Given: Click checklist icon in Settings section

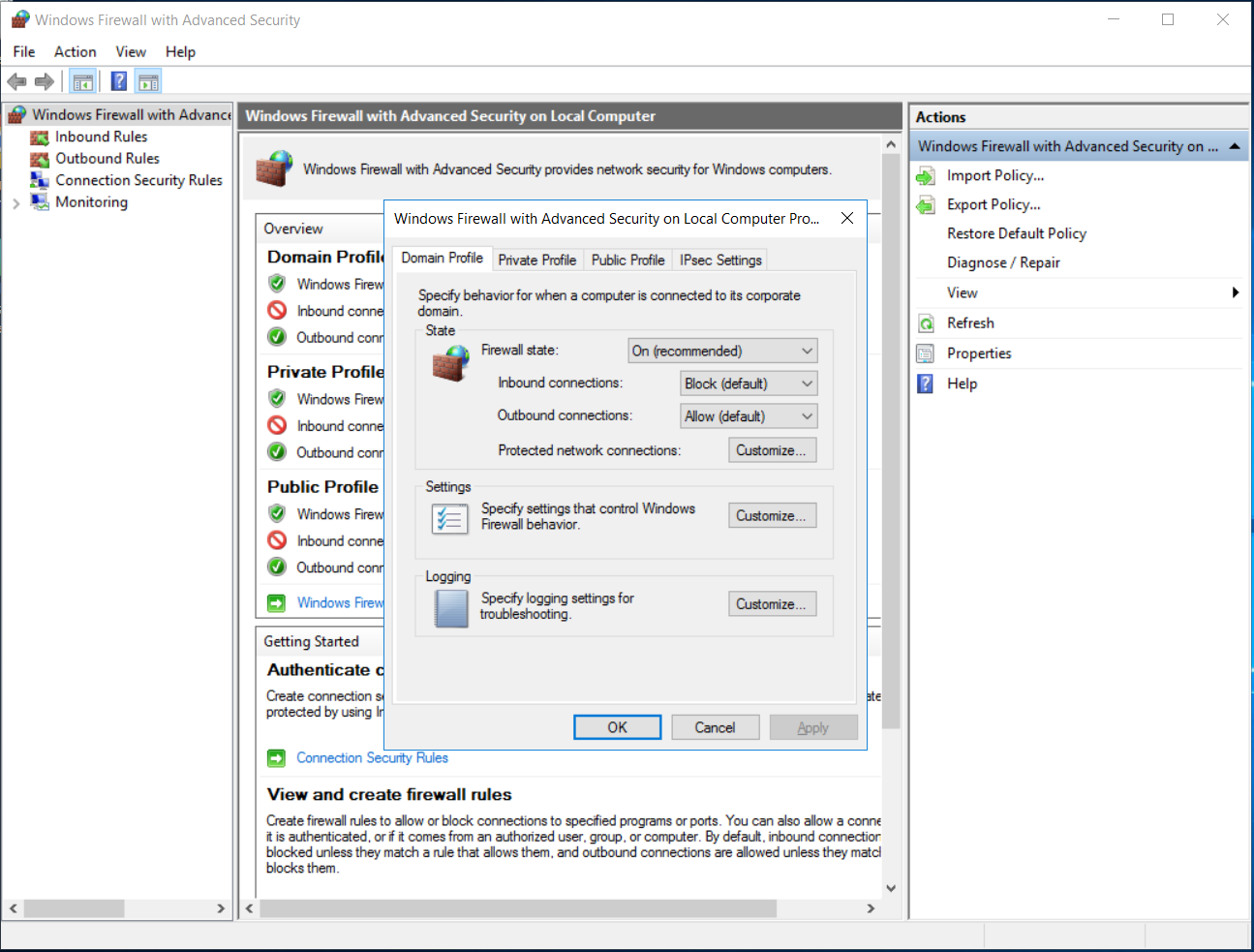Looking at the screenshot, I should point(450,518).
